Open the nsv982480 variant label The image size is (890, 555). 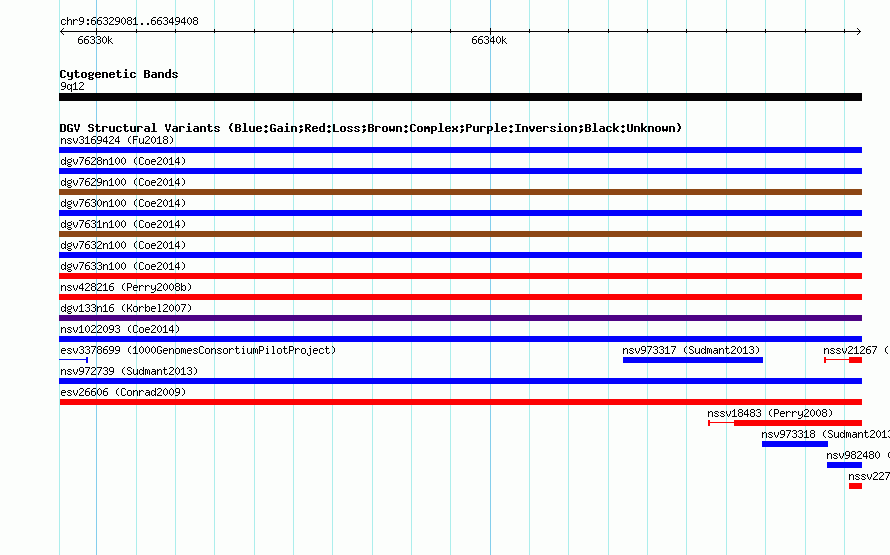858,455
